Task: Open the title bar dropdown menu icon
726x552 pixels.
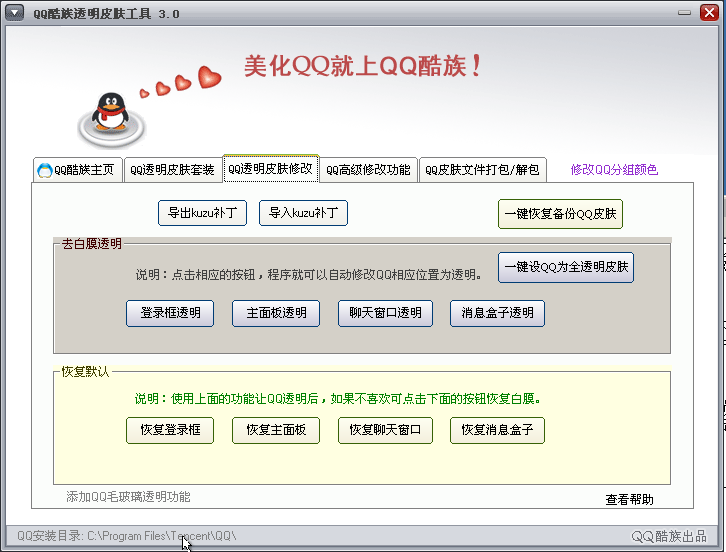Action: pyautogui.click(x=14, y=13)
